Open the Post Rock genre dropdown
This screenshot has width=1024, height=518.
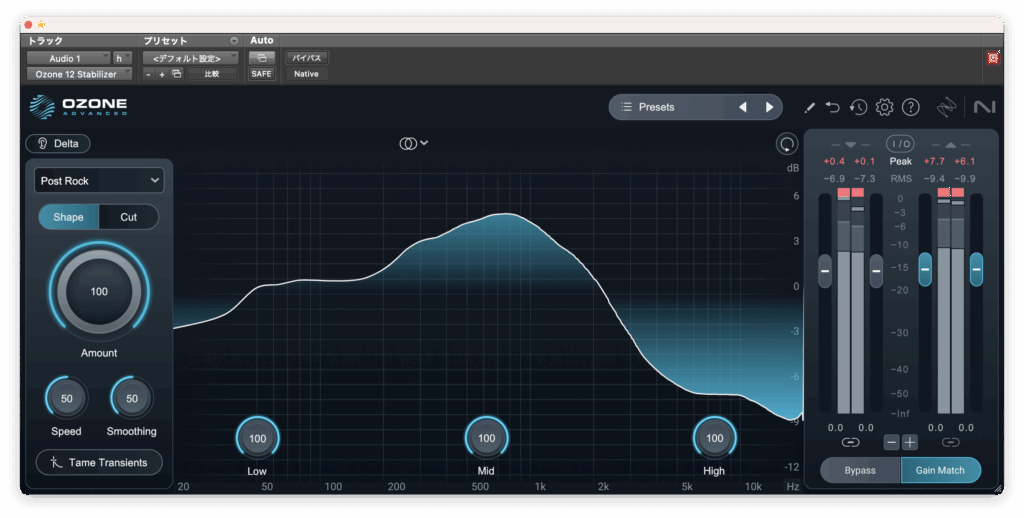coord(99,181)
